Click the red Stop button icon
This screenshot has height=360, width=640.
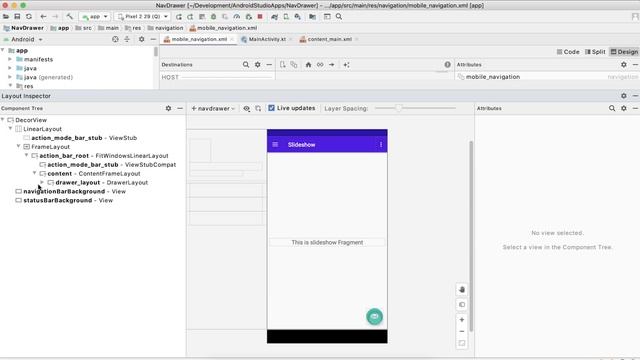tap(260, 17)
